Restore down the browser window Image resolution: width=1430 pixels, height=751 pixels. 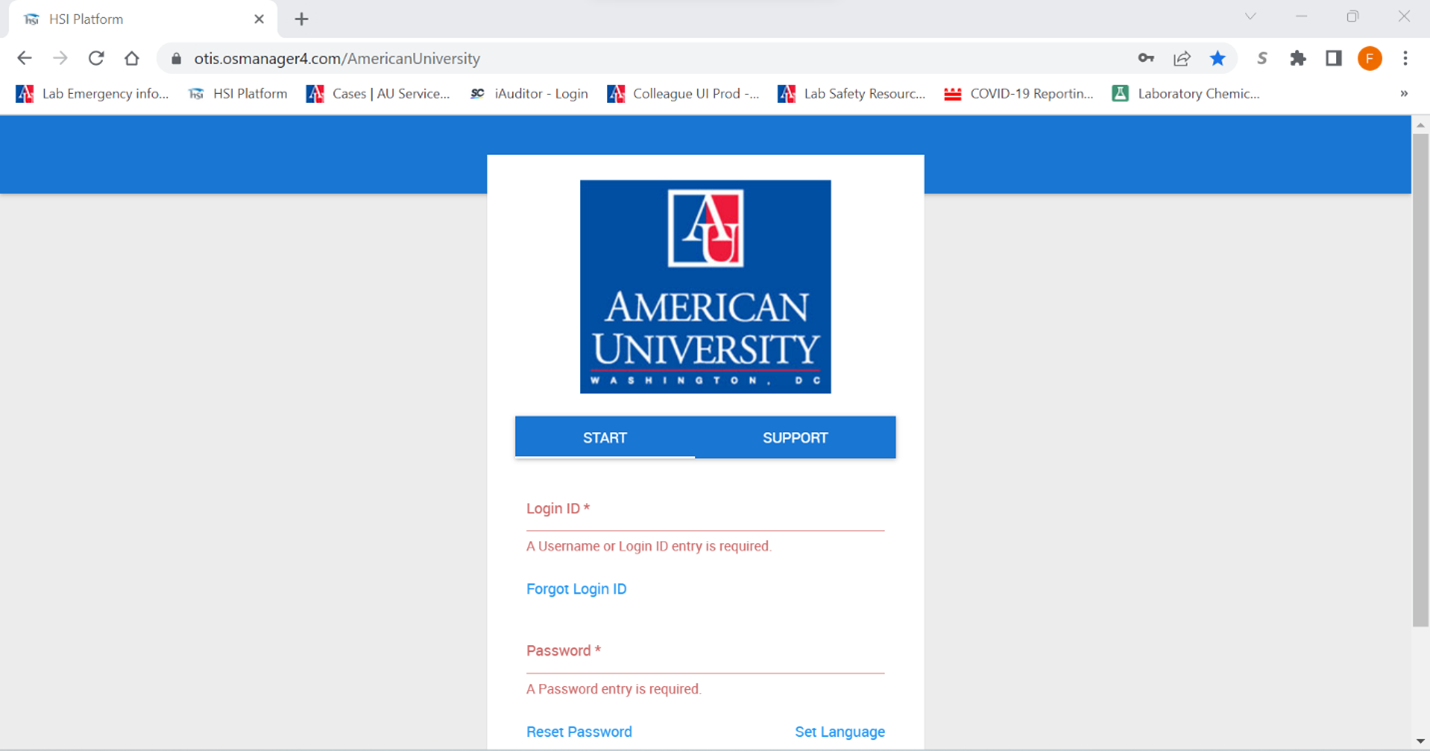tap(1352, 17)
